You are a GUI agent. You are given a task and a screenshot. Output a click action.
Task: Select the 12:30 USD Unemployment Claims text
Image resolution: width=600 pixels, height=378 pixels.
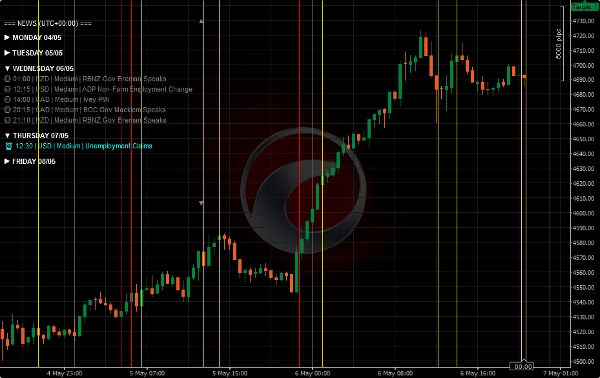pos(84,146)
